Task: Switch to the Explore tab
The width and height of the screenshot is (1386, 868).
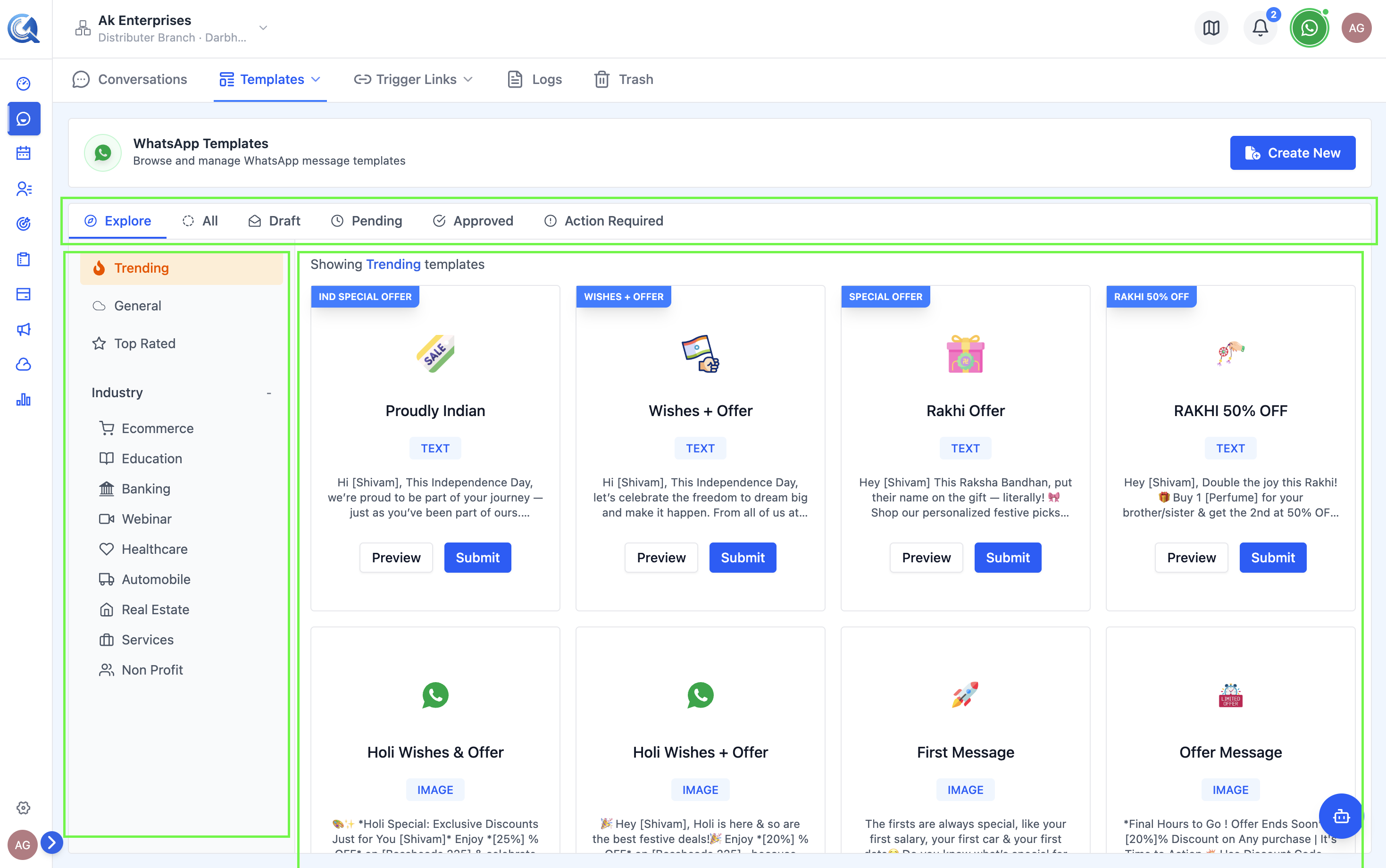Action: tap(117, 221)
